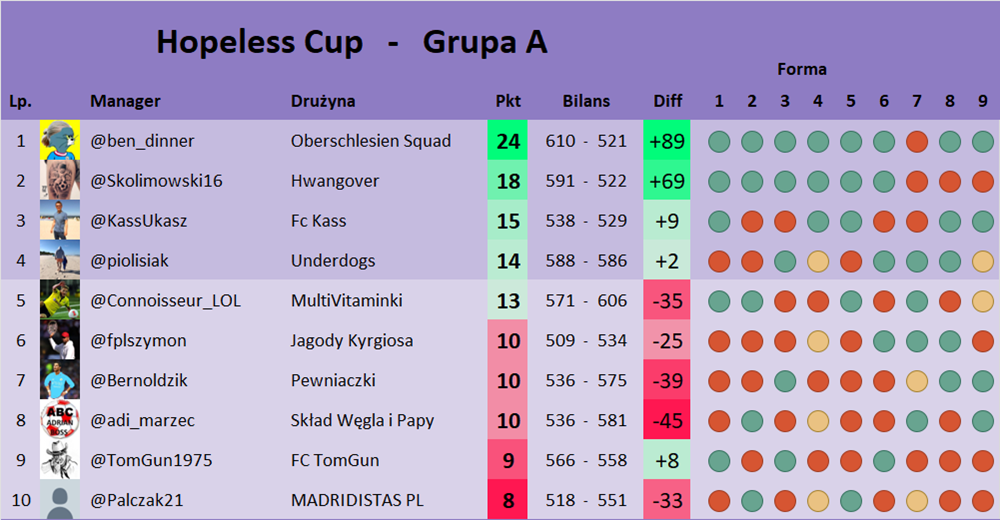Click the Pkt column header

508,101
